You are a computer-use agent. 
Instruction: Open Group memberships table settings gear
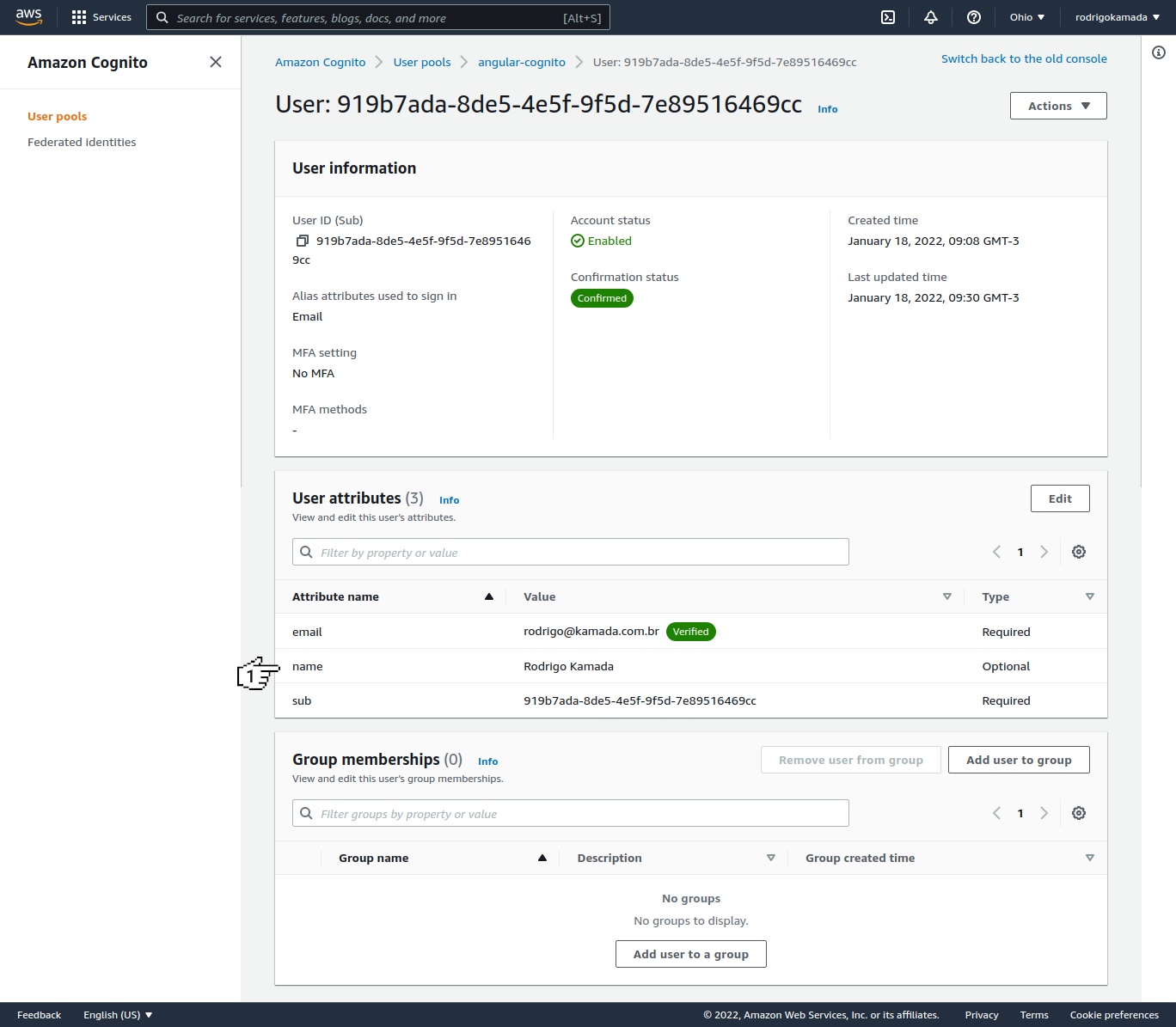click(x=1079, y=813)
